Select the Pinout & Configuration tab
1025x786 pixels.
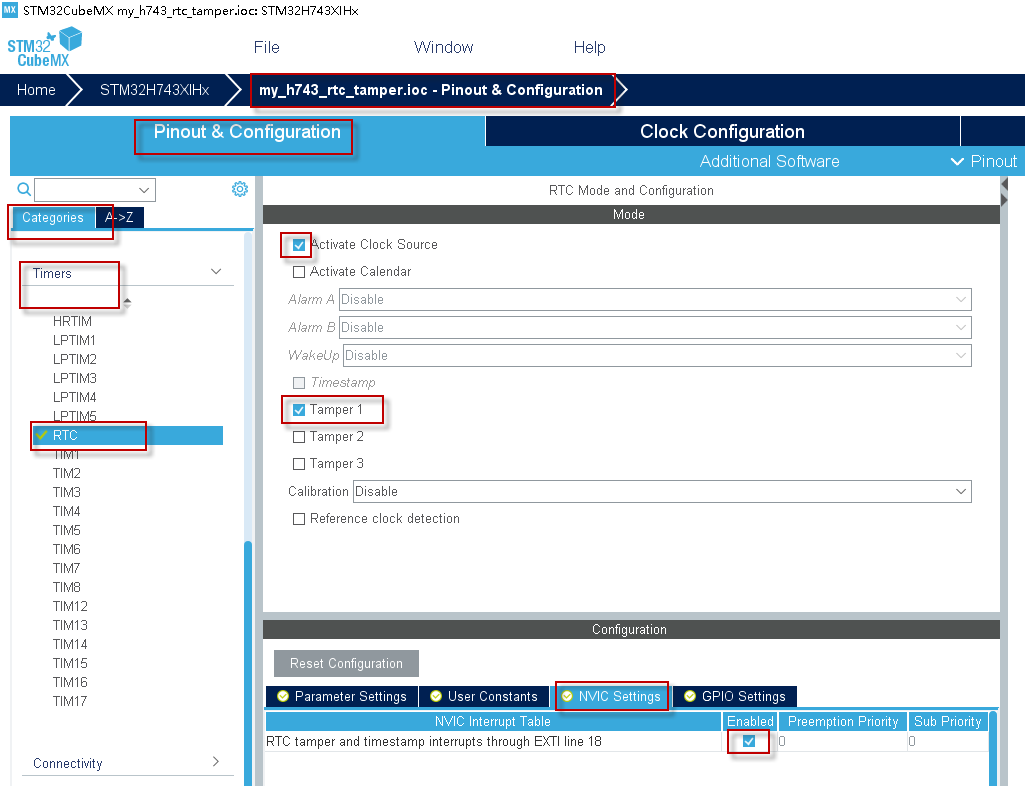247,131
